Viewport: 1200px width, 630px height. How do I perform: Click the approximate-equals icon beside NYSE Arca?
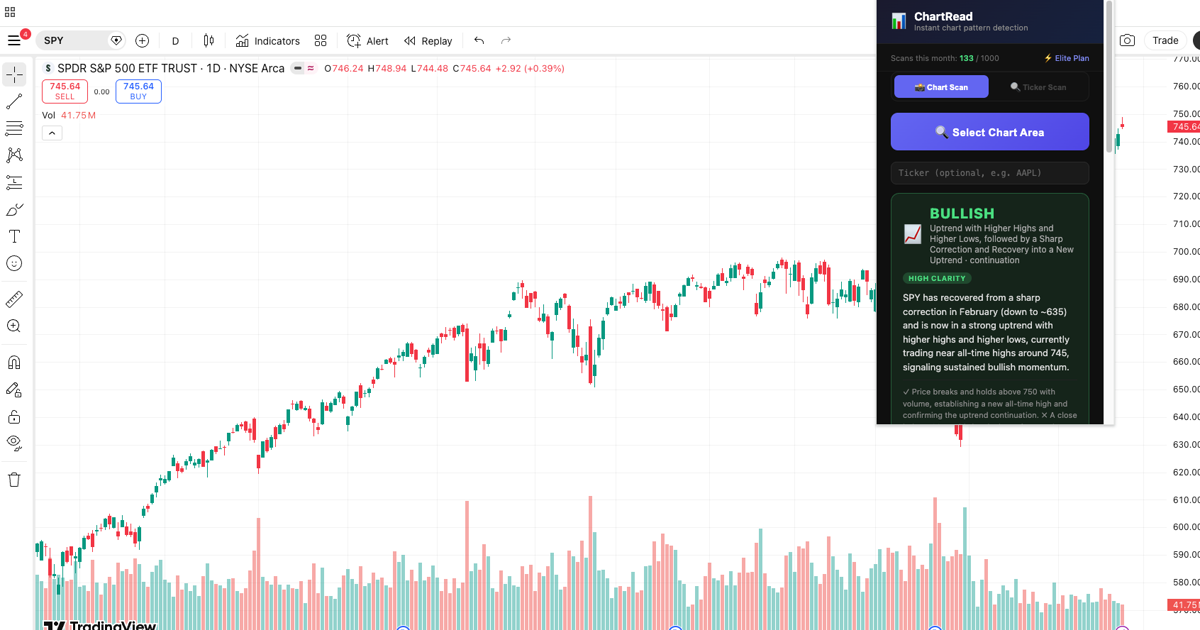[x=311, y=69]
